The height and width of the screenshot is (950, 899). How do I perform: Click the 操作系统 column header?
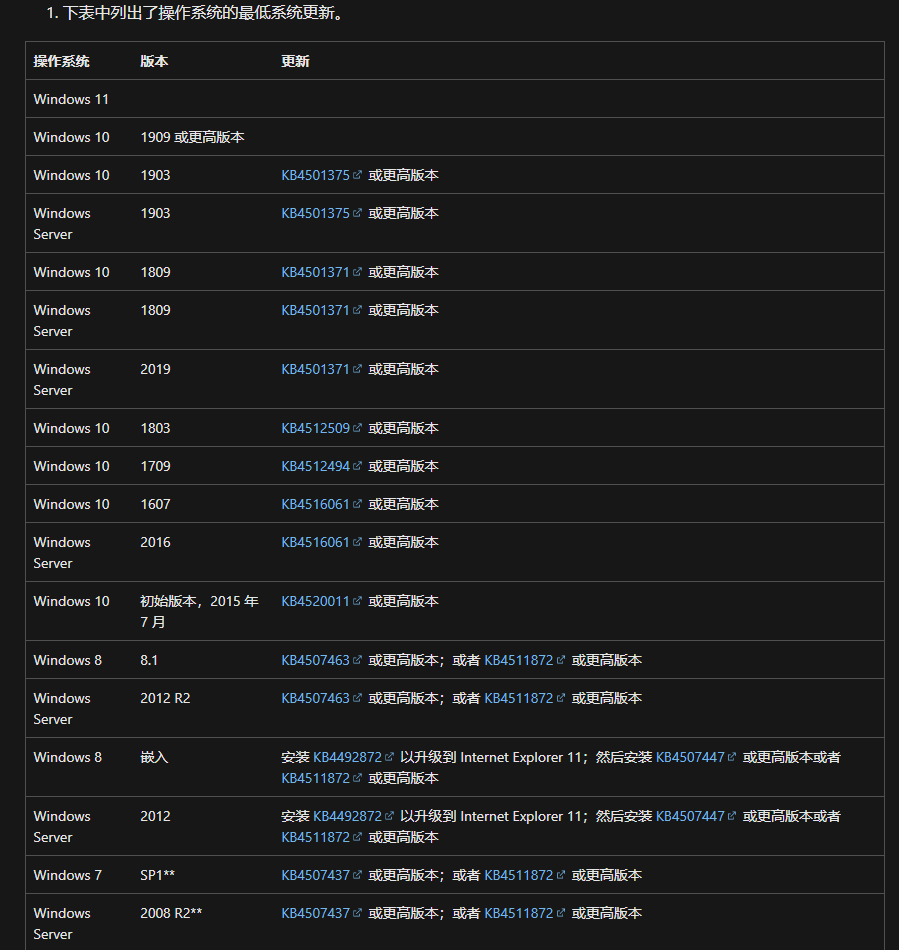(x=61, y=61)
